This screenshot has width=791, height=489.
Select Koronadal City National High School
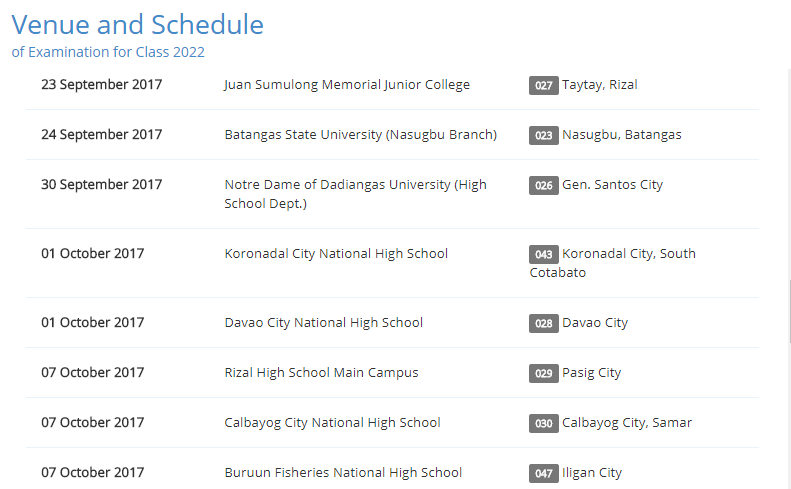pyautogui.click(x=336, y=254)
